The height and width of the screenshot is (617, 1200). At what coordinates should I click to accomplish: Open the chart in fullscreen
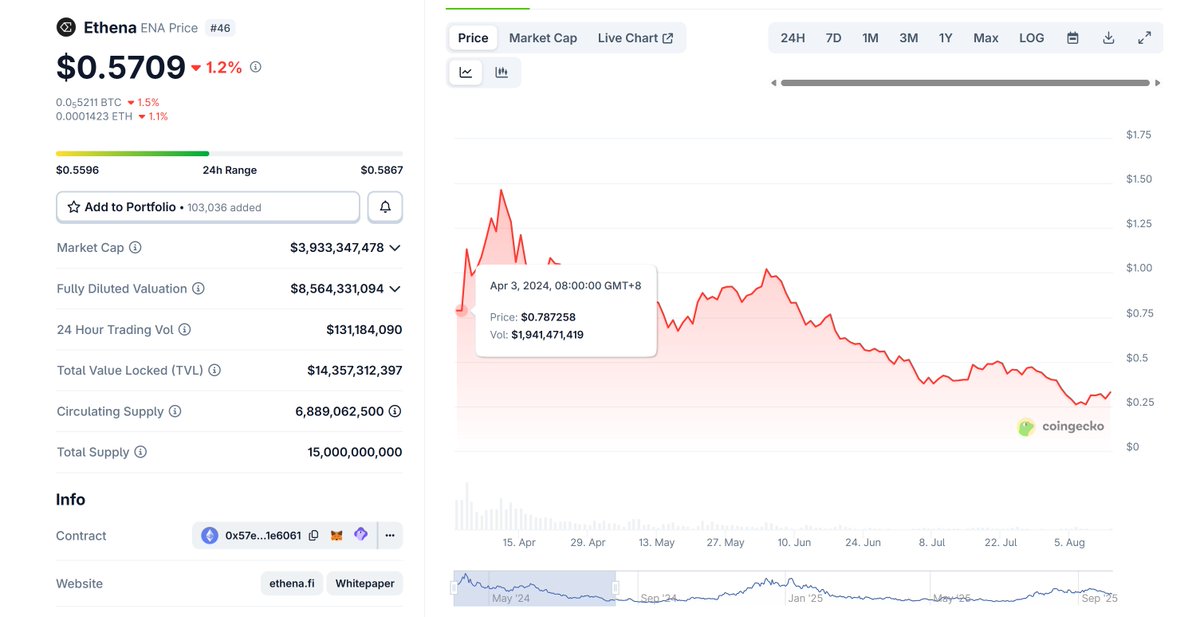1144,38
